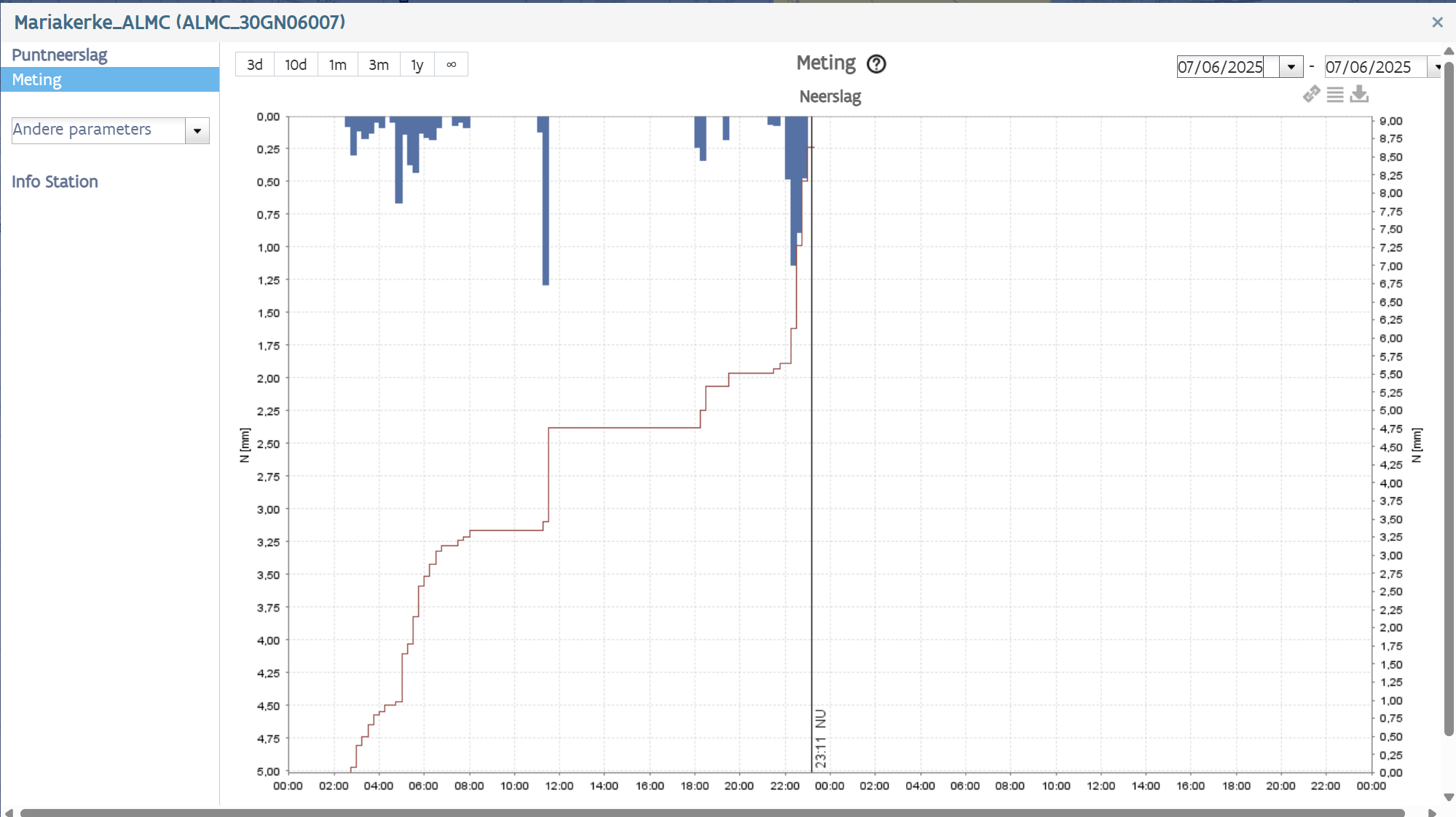Open the start date picker dropdown

(x=1291, y=67)
